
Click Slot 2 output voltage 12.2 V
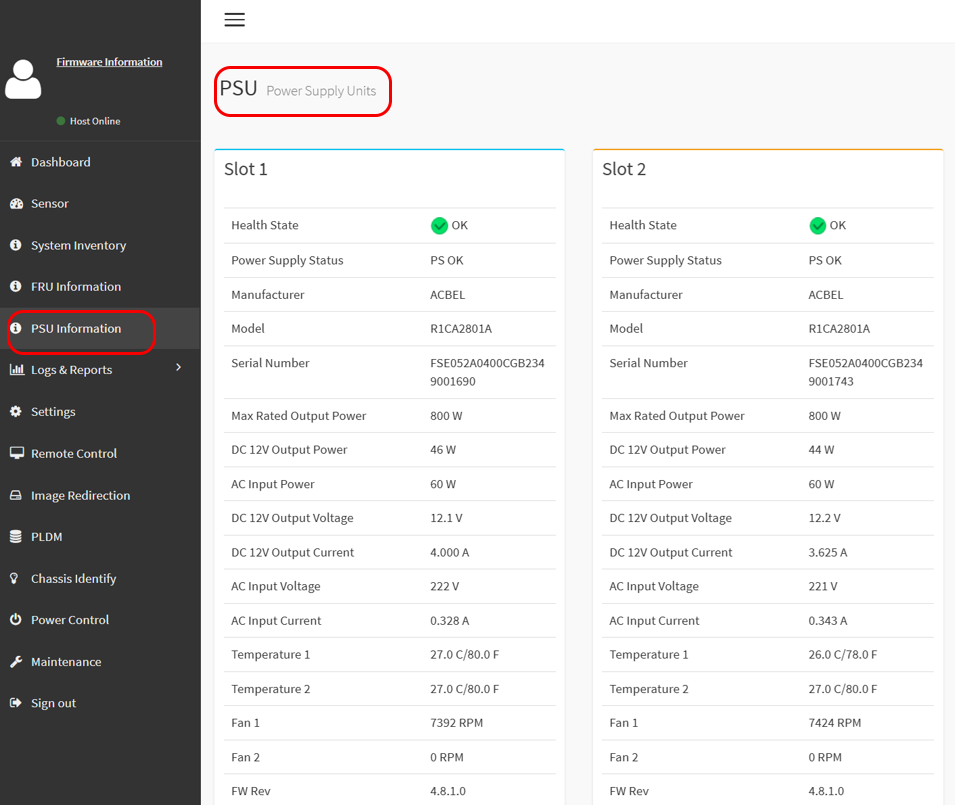click(x=824, y=518)
